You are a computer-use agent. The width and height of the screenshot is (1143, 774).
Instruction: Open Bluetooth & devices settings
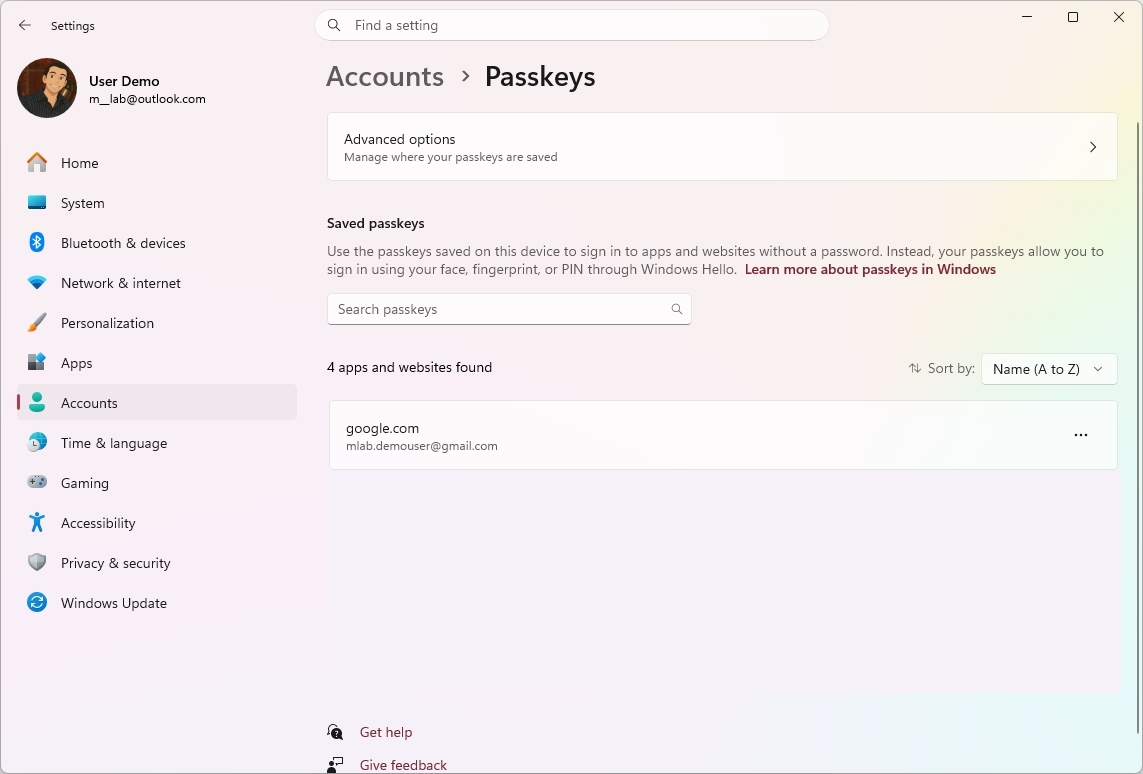pos(37,243)
